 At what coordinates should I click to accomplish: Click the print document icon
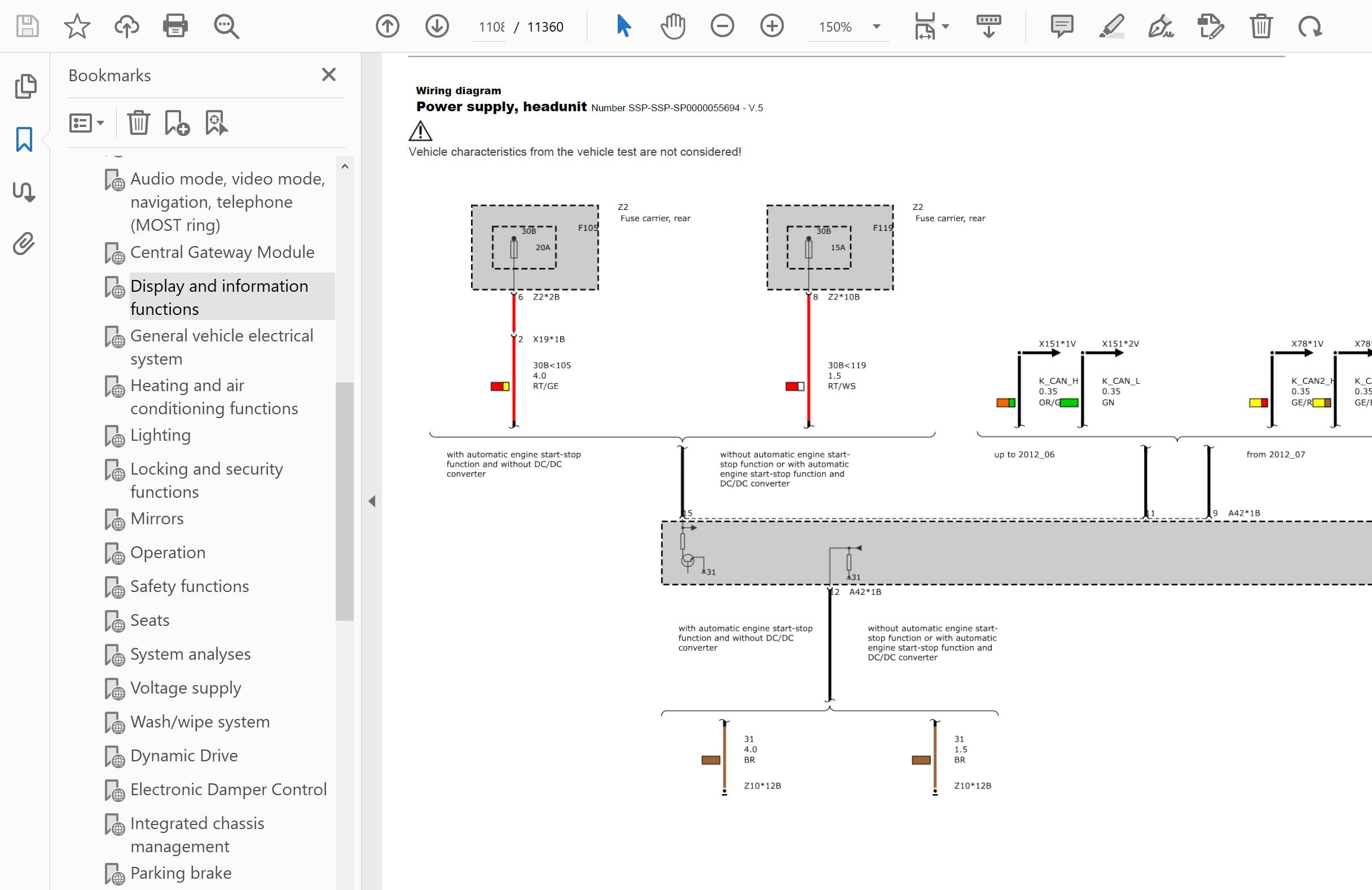[x=175, y=27]
